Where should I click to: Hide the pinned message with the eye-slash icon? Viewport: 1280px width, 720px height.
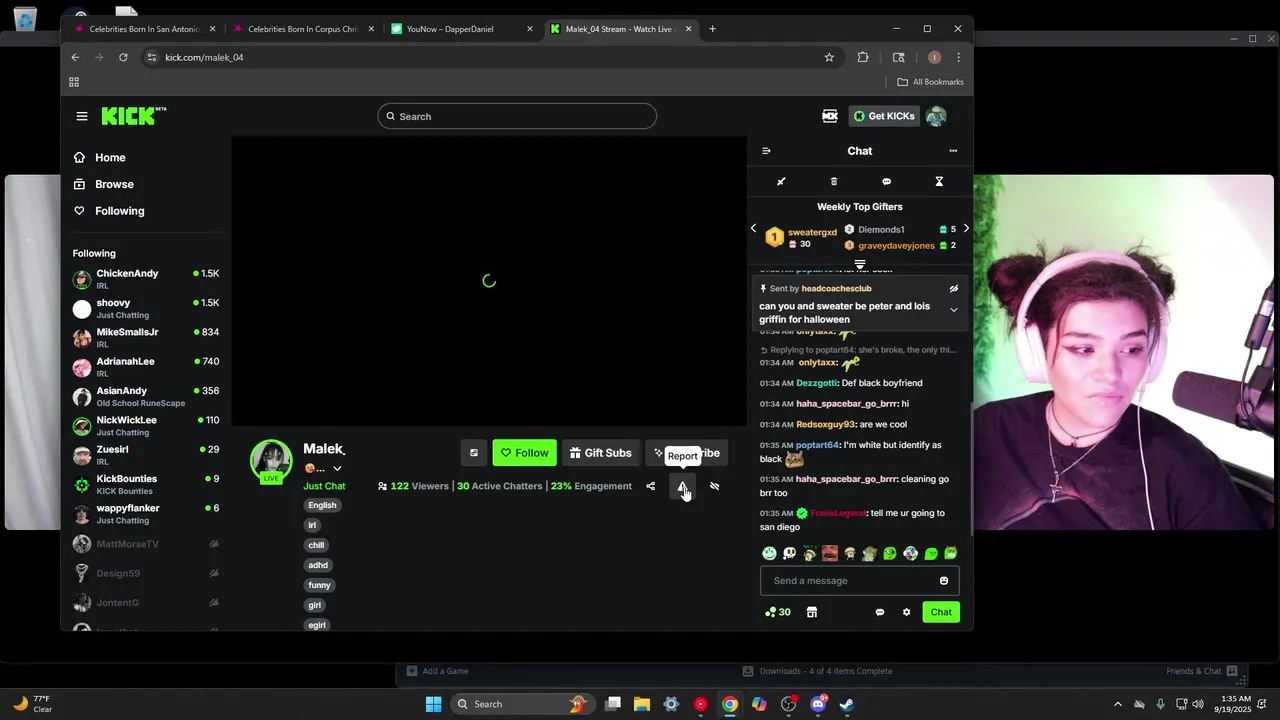pyautogui.click(x=953, y=289)
